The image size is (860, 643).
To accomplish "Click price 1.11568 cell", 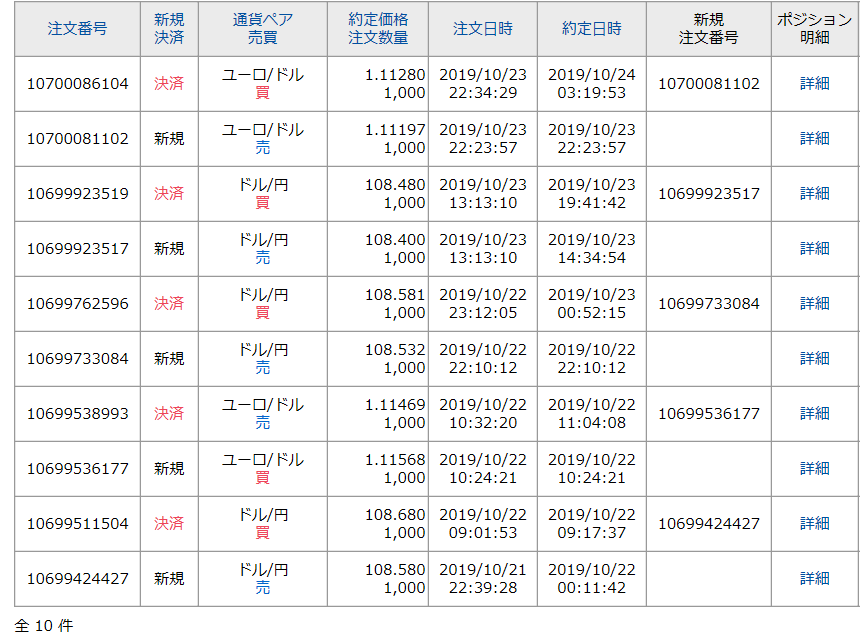I will pos(395,460).
